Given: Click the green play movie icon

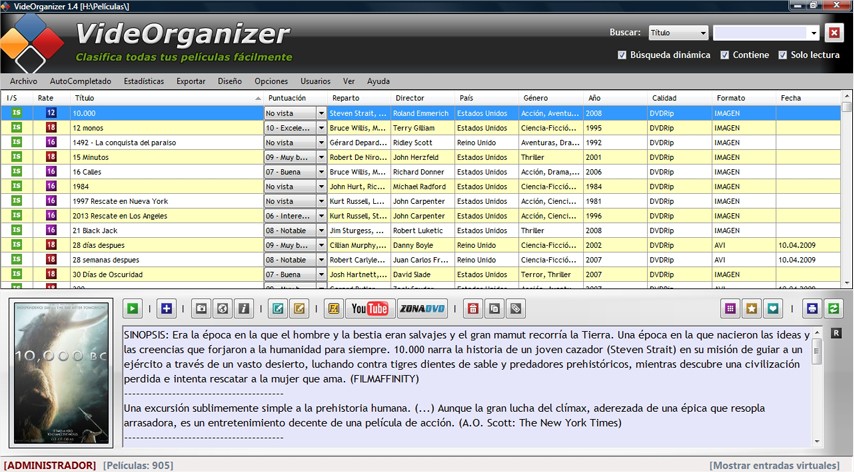Looking at the screenshot, I should [132, 309].
